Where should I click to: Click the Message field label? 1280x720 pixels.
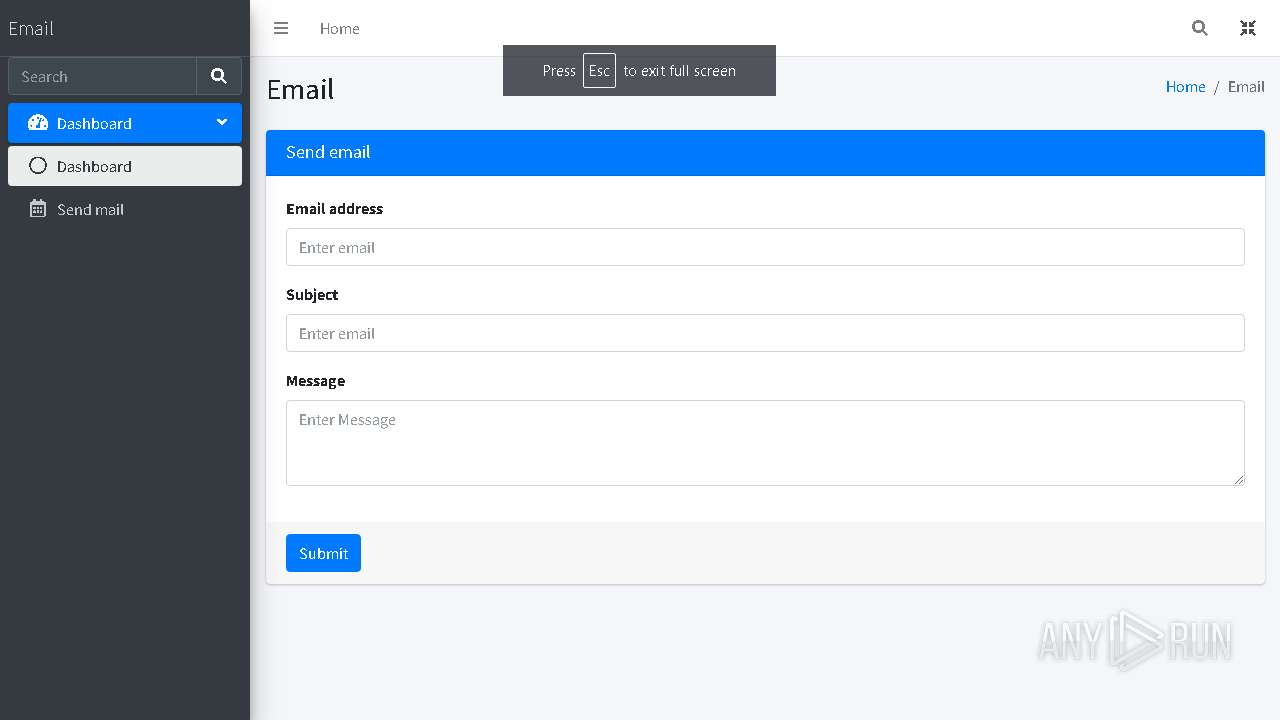315,381
